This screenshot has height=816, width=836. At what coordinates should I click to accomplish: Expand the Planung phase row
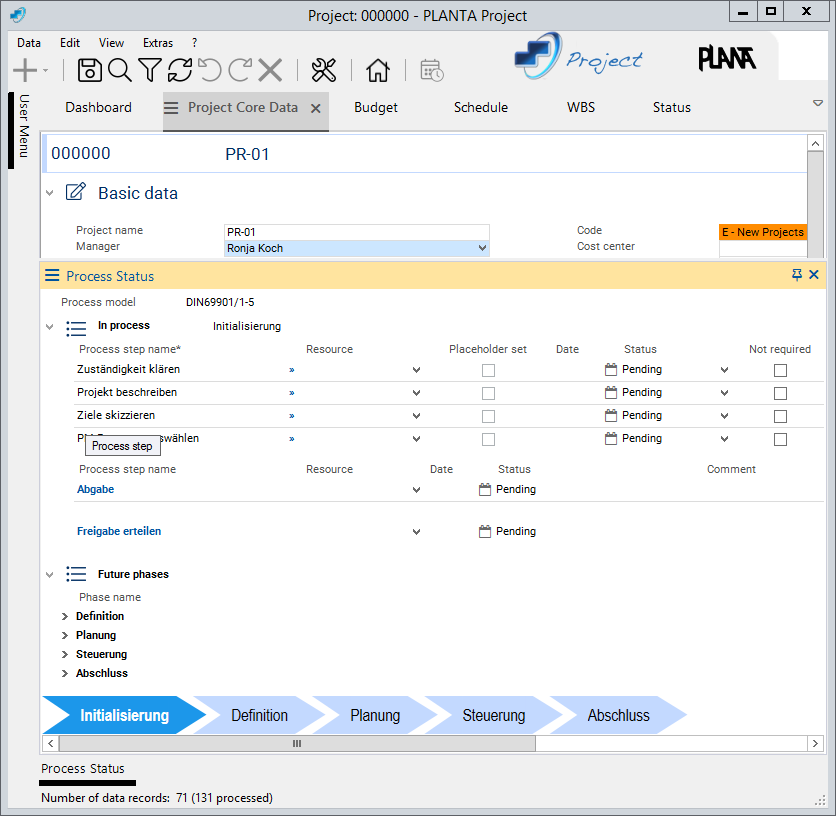pos(65,635)
